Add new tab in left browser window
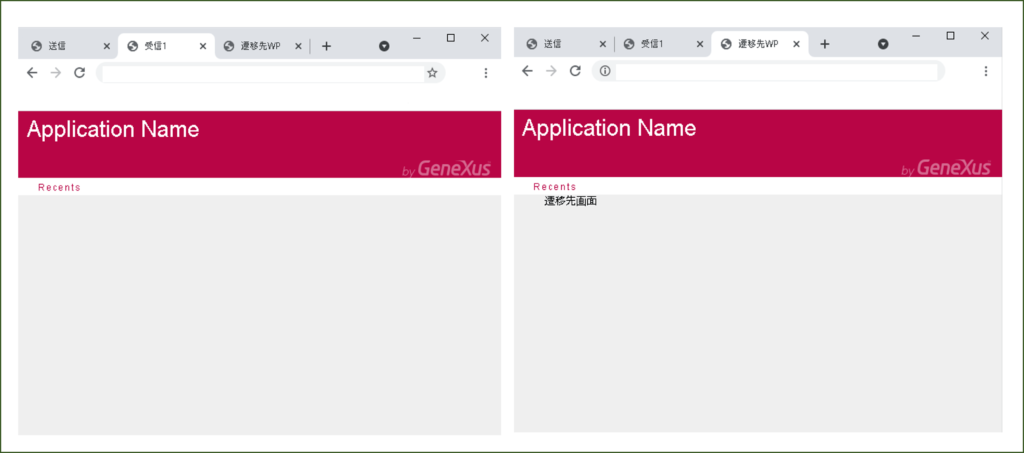Screen dimensions: 1024x453 tap(326, 46)
